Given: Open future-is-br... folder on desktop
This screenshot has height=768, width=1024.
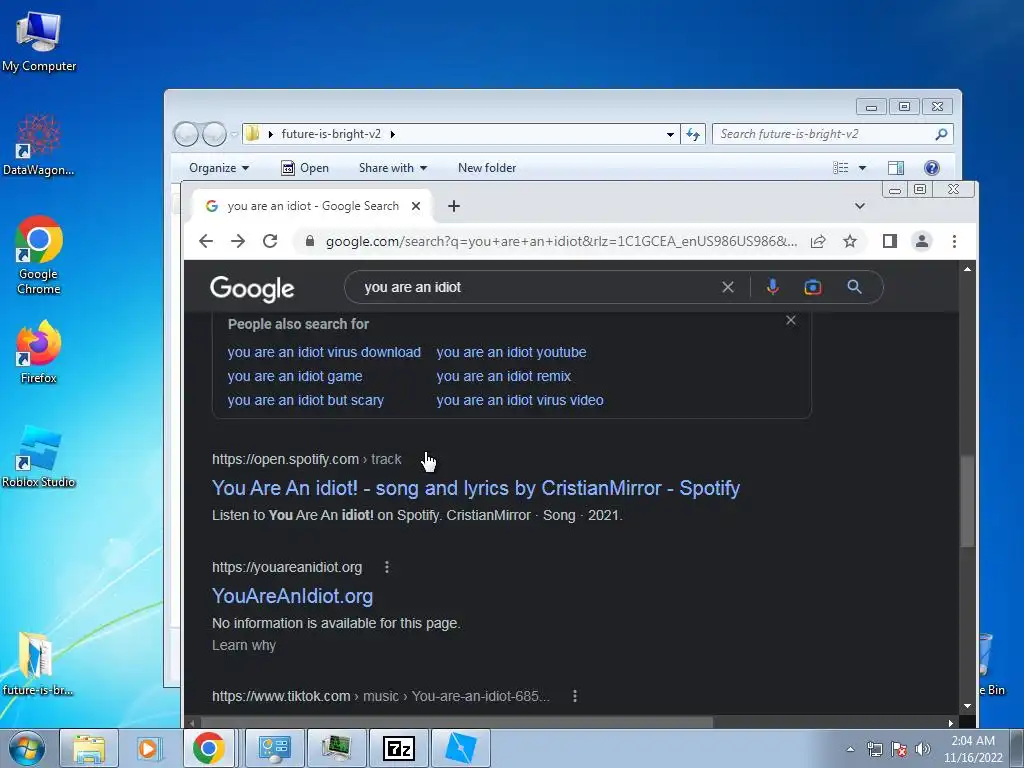Looking at the screenshot, I should click(x=37, y=663).
